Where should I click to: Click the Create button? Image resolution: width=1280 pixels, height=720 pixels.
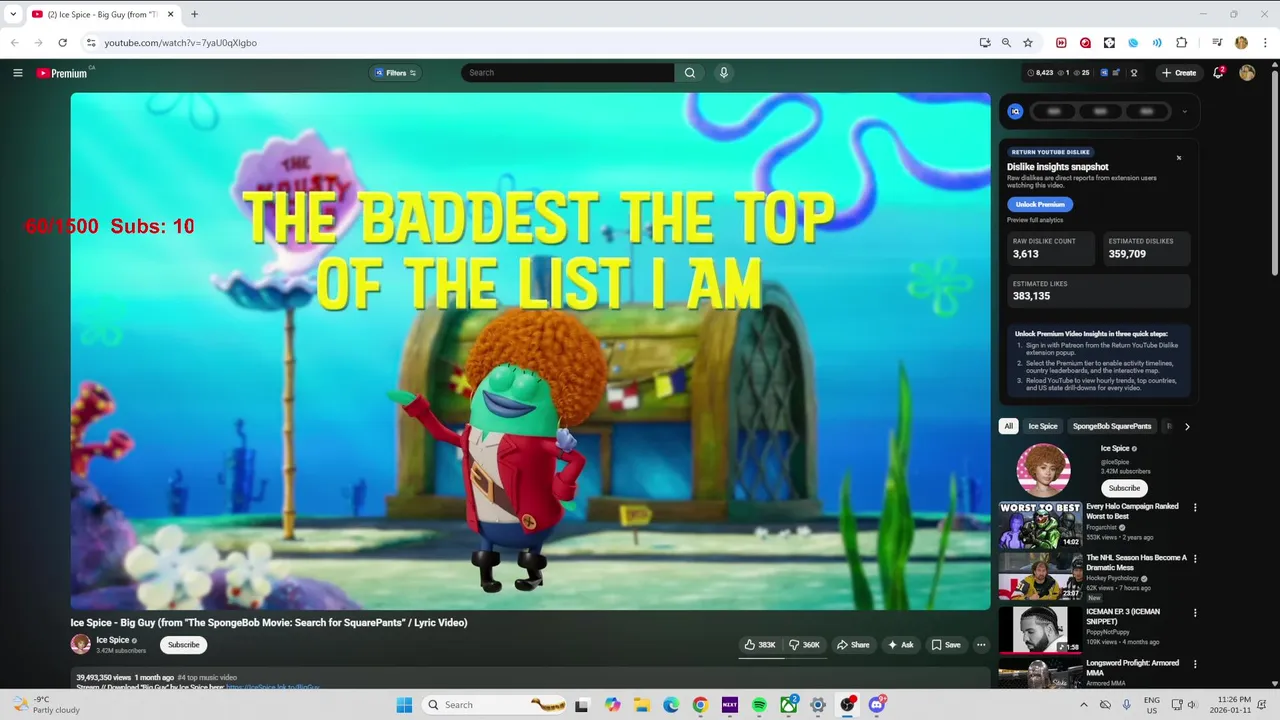tap(1179, 73)
